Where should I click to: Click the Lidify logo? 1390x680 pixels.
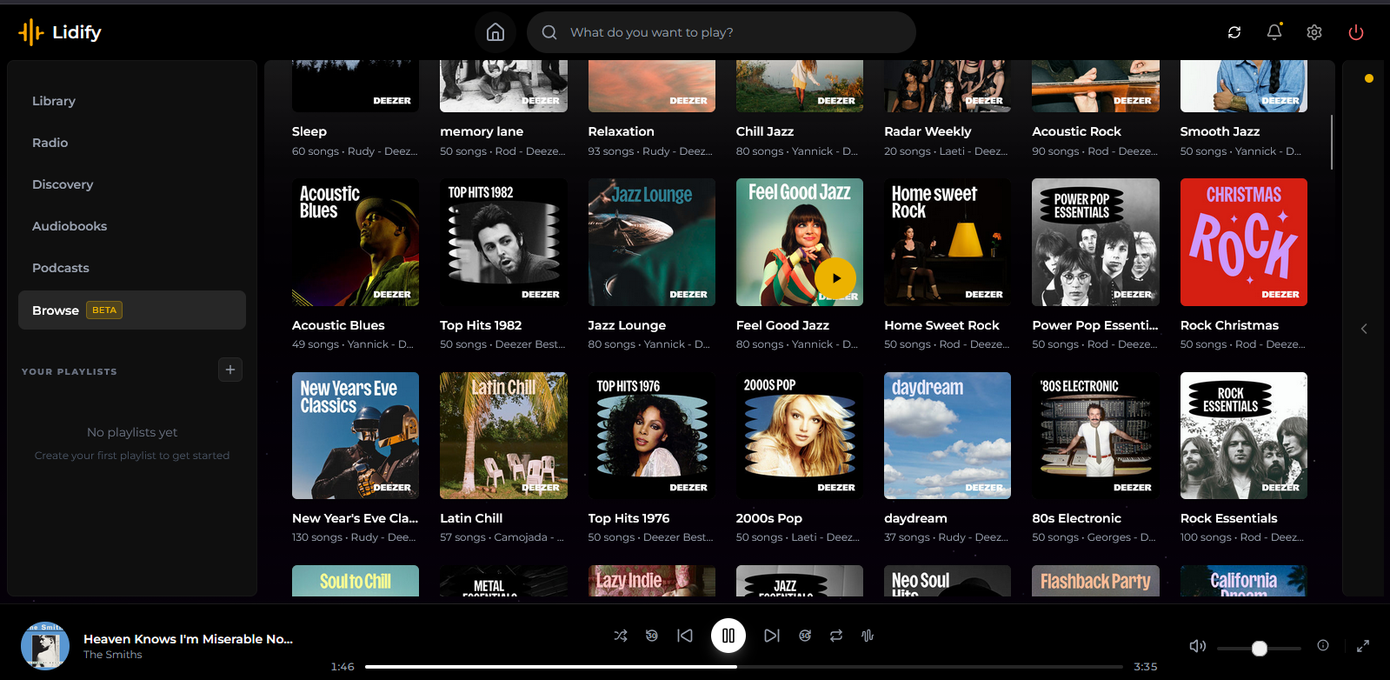60,32
